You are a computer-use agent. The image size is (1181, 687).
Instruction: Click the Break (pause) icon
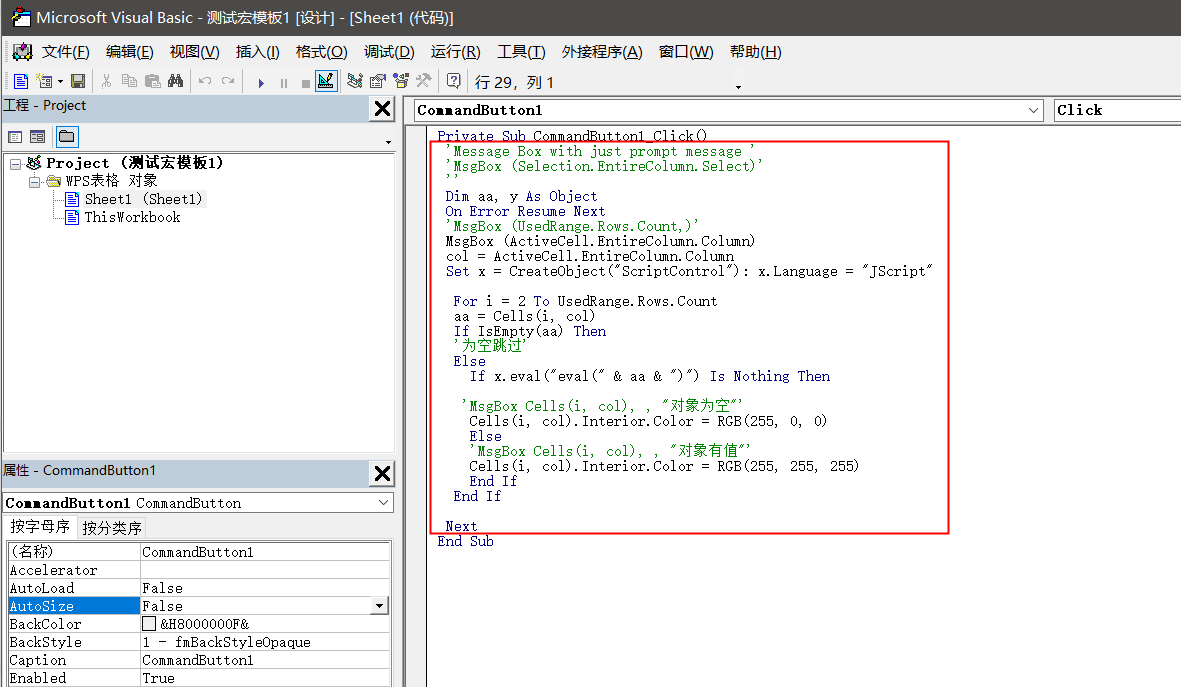pyautogui.click(x=283, y=81)
